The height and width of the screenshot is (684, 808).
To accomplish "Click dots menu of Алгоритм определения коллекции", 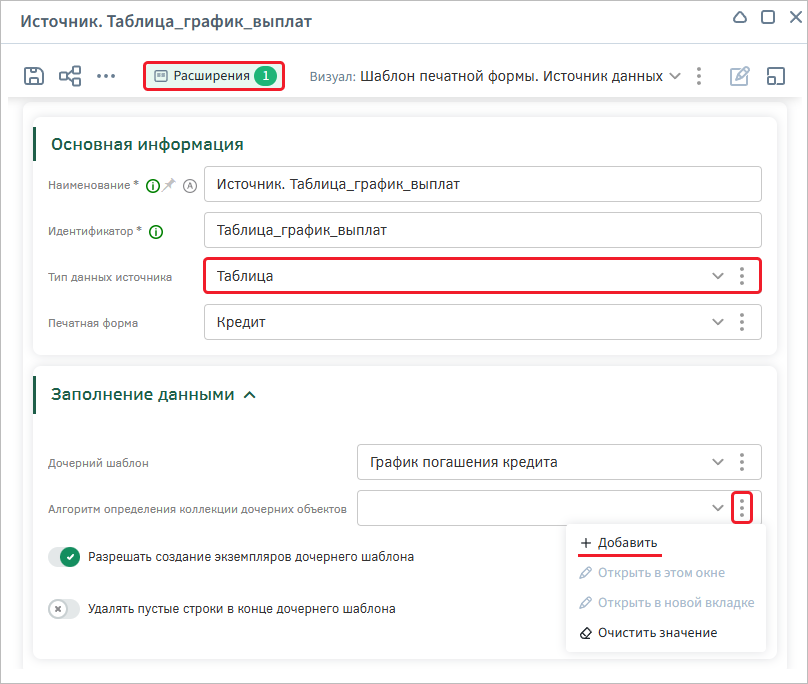I will pos(742,508).
